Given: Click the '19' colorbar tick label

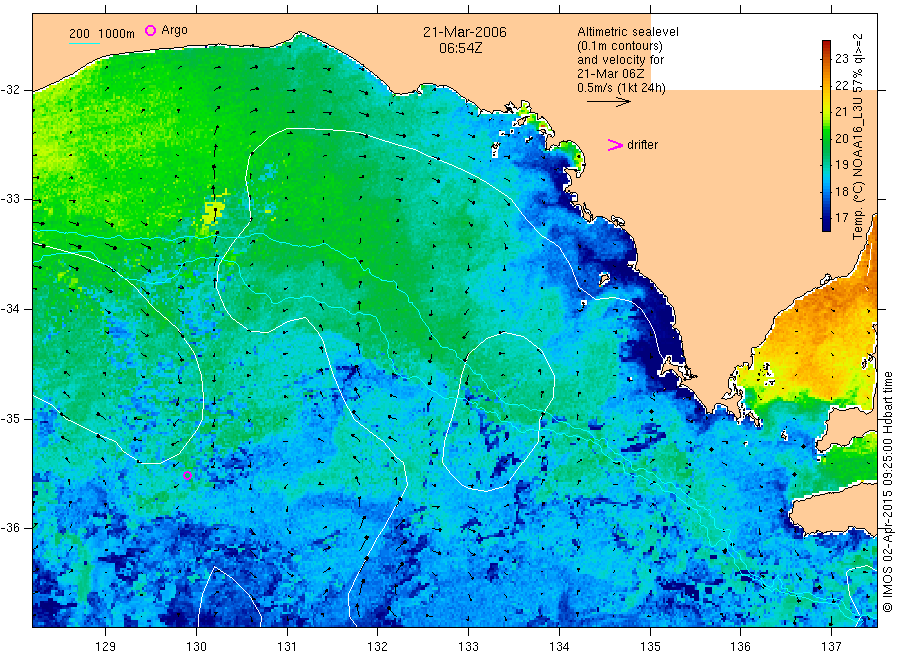Looking at the screenshot, I should [x=841, y=165].
